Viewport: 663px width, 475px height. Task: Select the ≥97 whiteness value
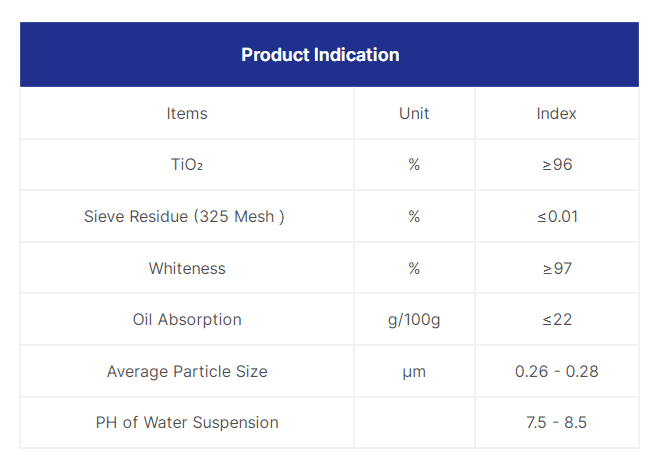pos(556,268)
